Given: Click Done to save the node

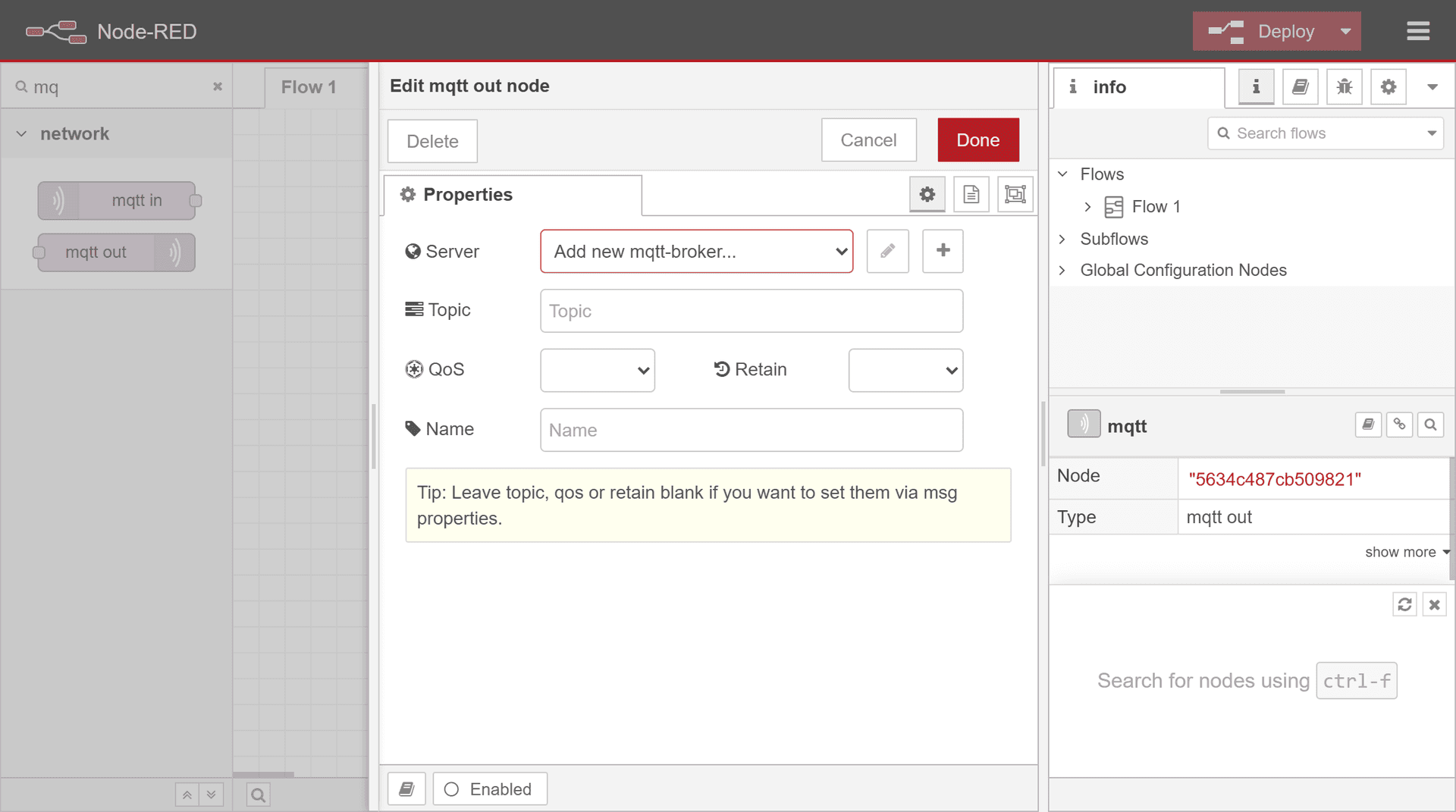Looking at the screenshot, I should pyautogui.click(x=977, y=140).
